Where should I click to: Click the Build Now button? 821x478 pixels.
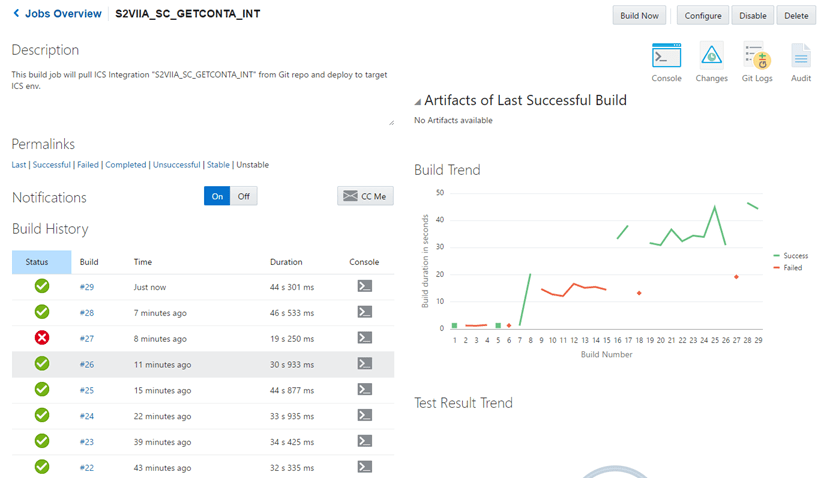[640, 15]
